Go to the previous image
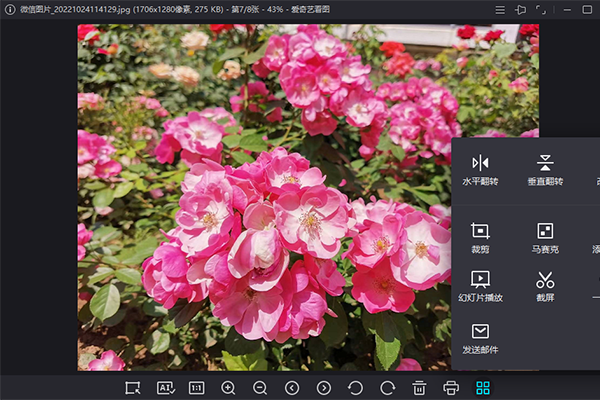 292,387
